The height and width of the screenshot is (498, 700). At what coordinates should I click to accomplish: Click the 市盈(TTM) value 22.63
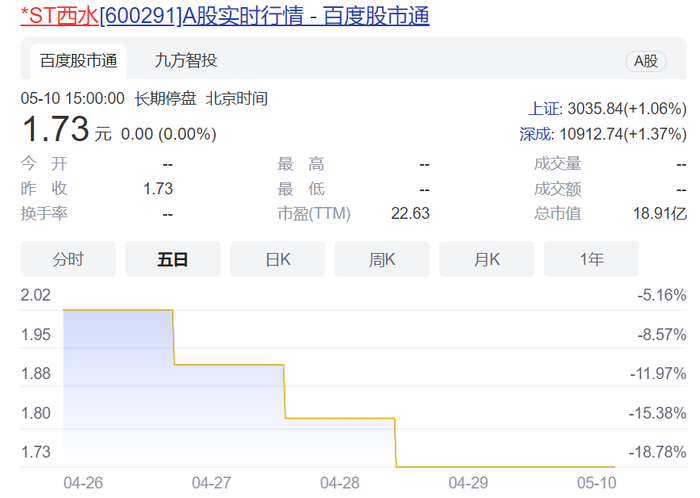point(410,213)
